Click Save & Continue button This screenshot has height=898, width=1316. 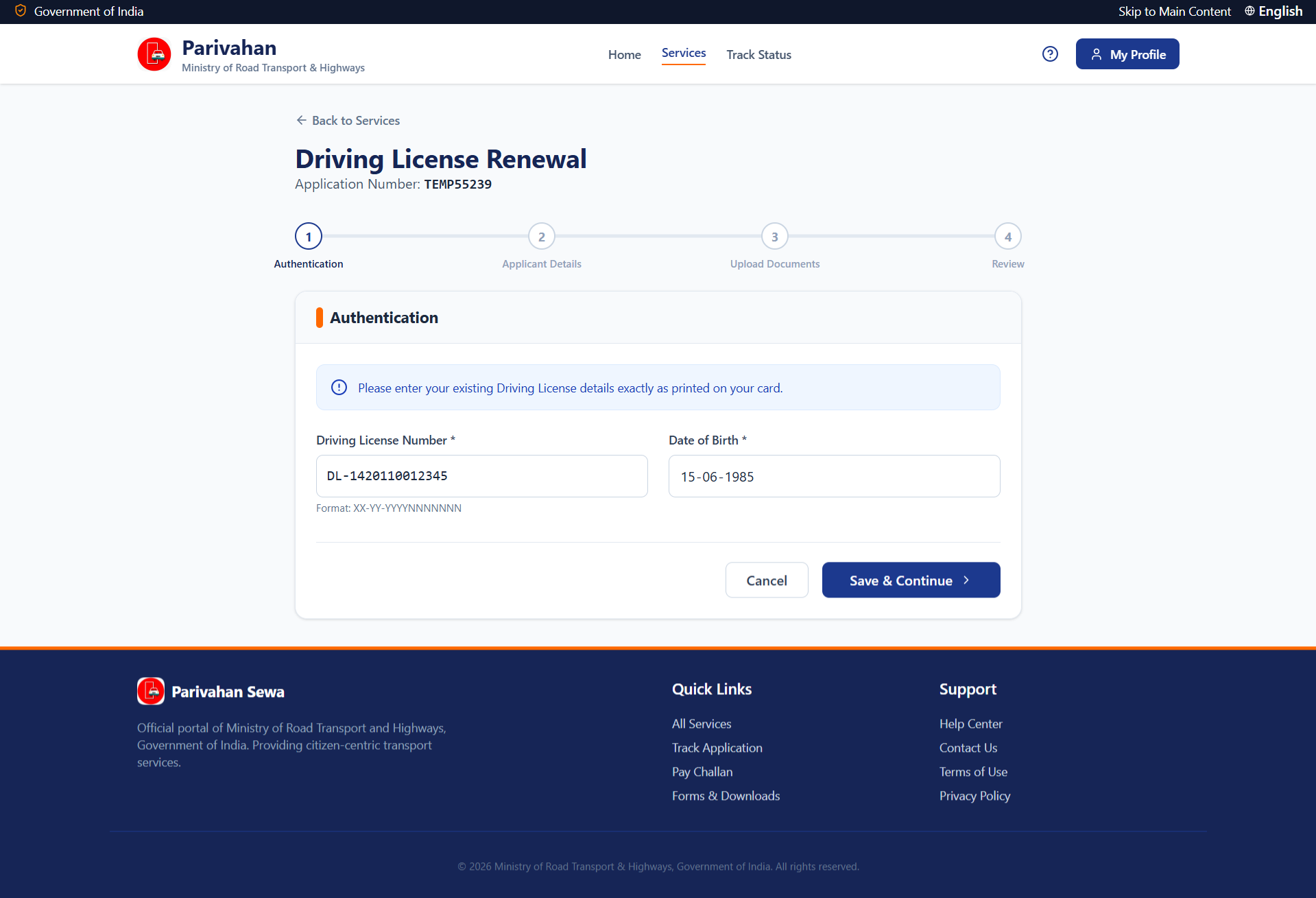(911, 580)
